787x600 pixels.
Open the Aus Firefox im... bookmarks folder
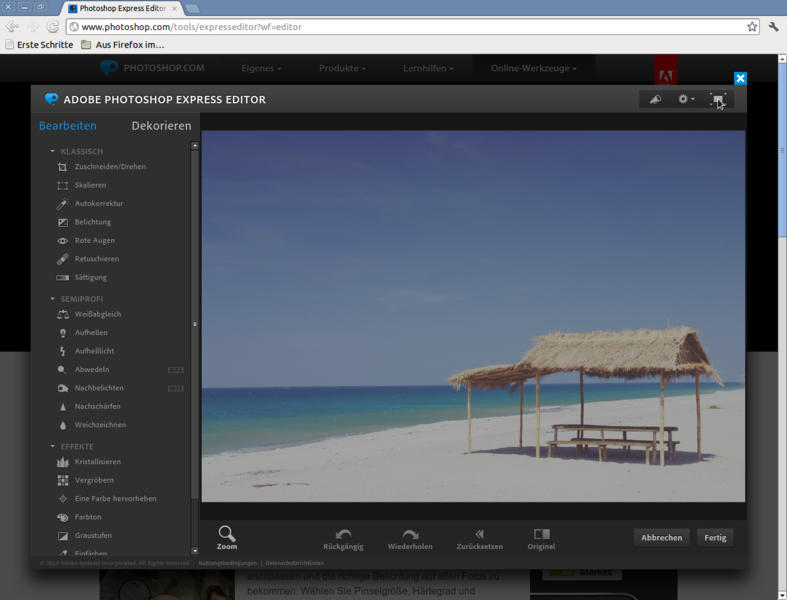123,45
